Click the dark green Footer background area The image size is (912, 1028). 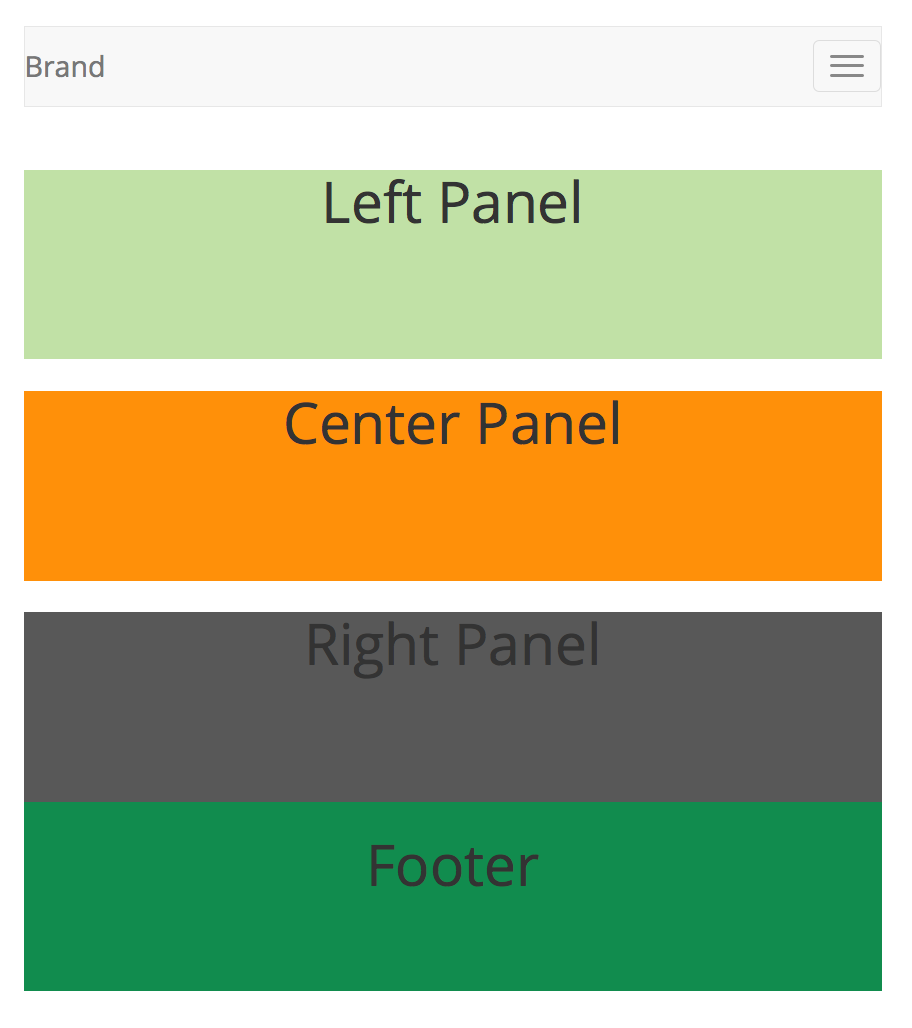452,944
